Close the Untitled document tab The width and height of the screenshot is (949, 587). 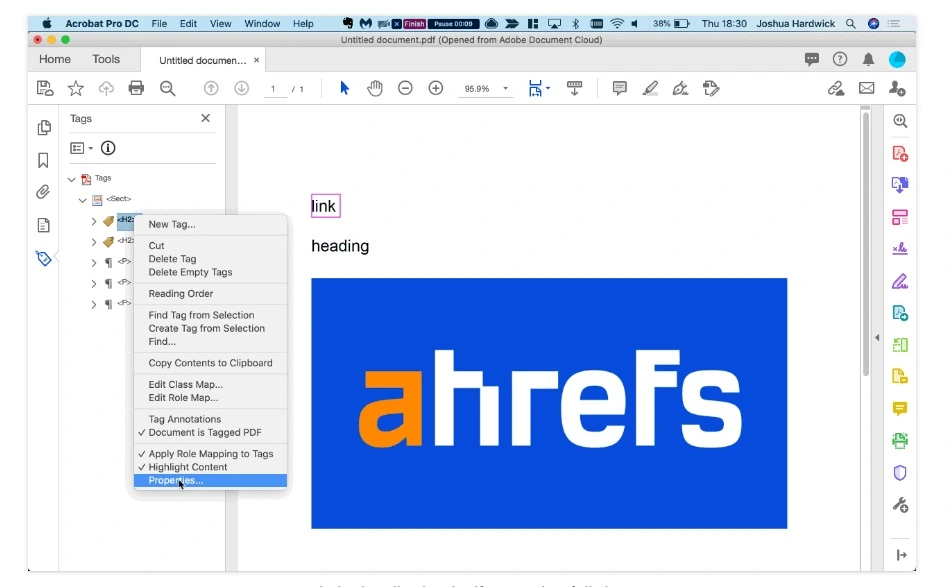coord(257,60)
